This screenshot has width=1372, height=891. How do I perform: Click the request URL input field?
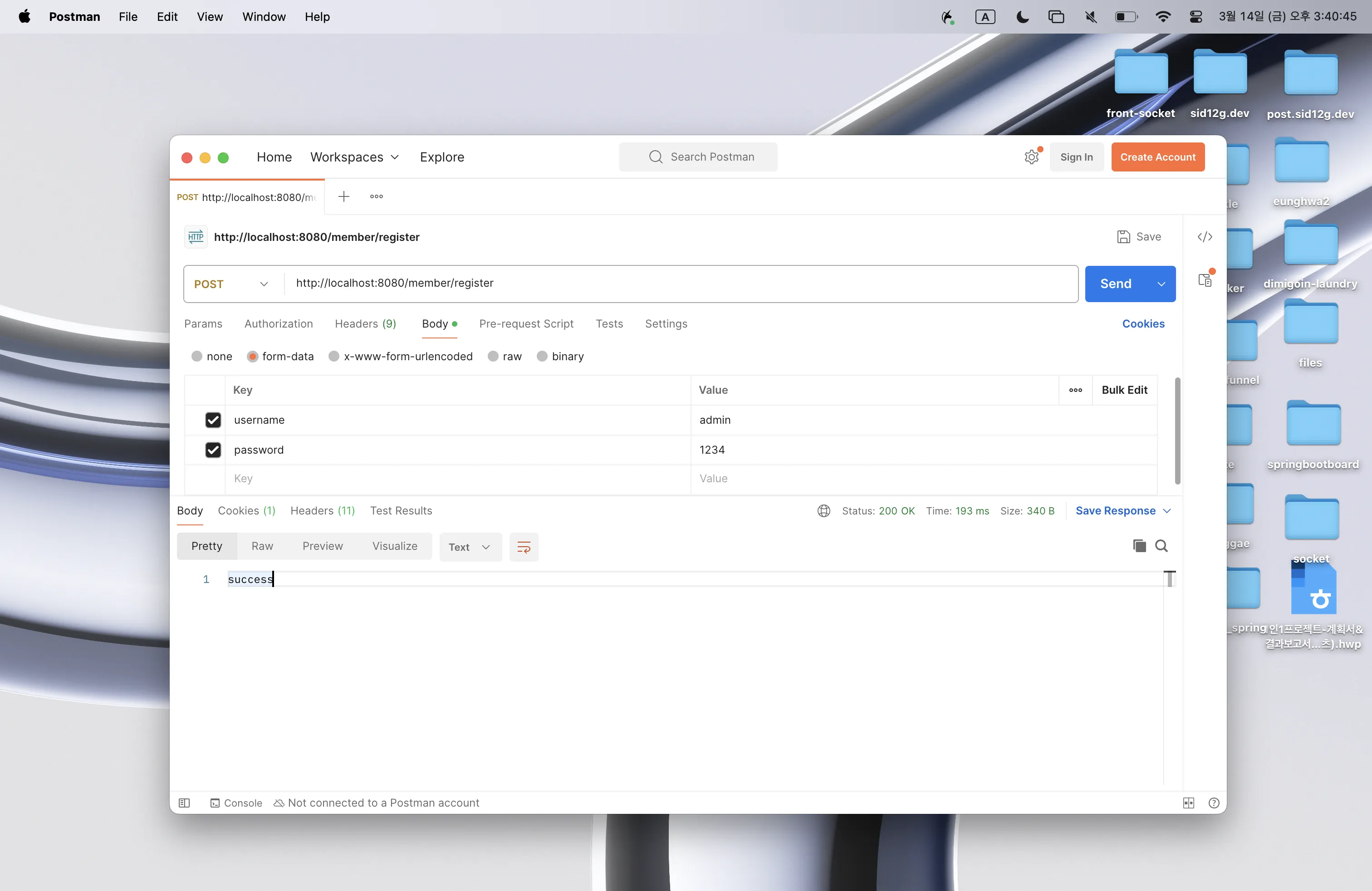click(x=680, y=283)
